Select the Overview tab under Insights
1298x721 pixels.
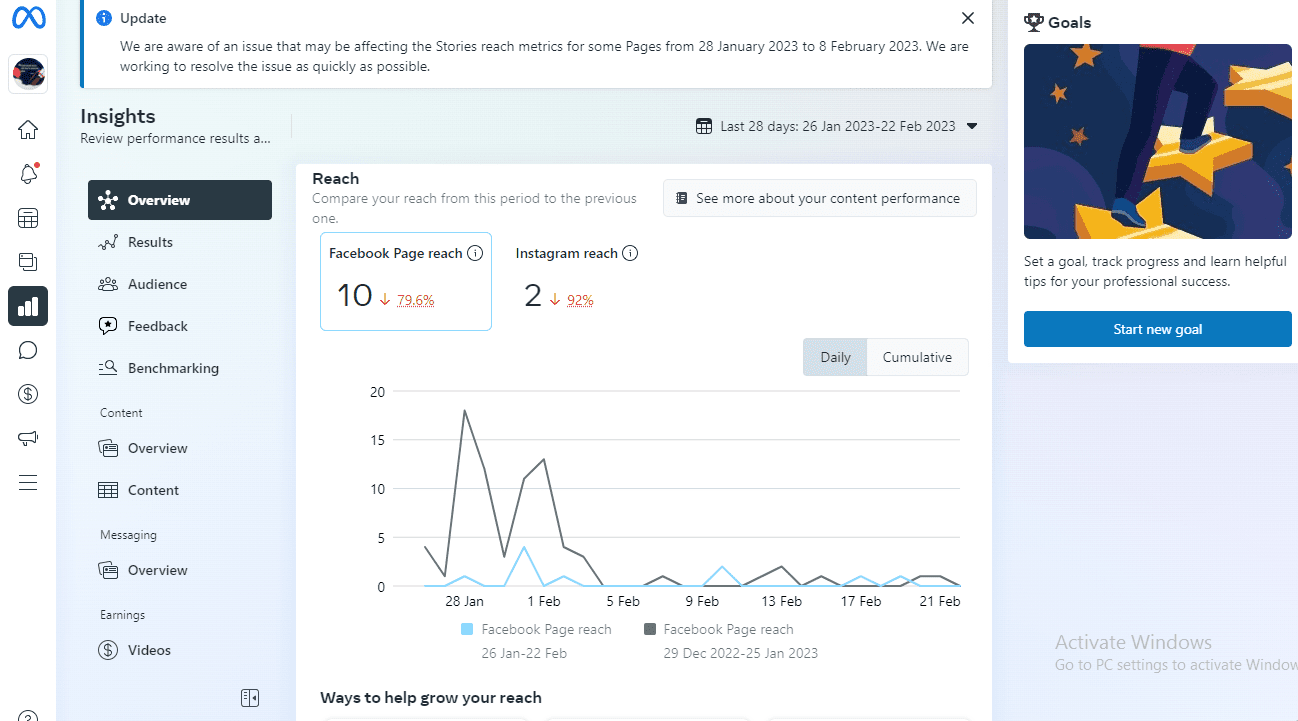180,200
